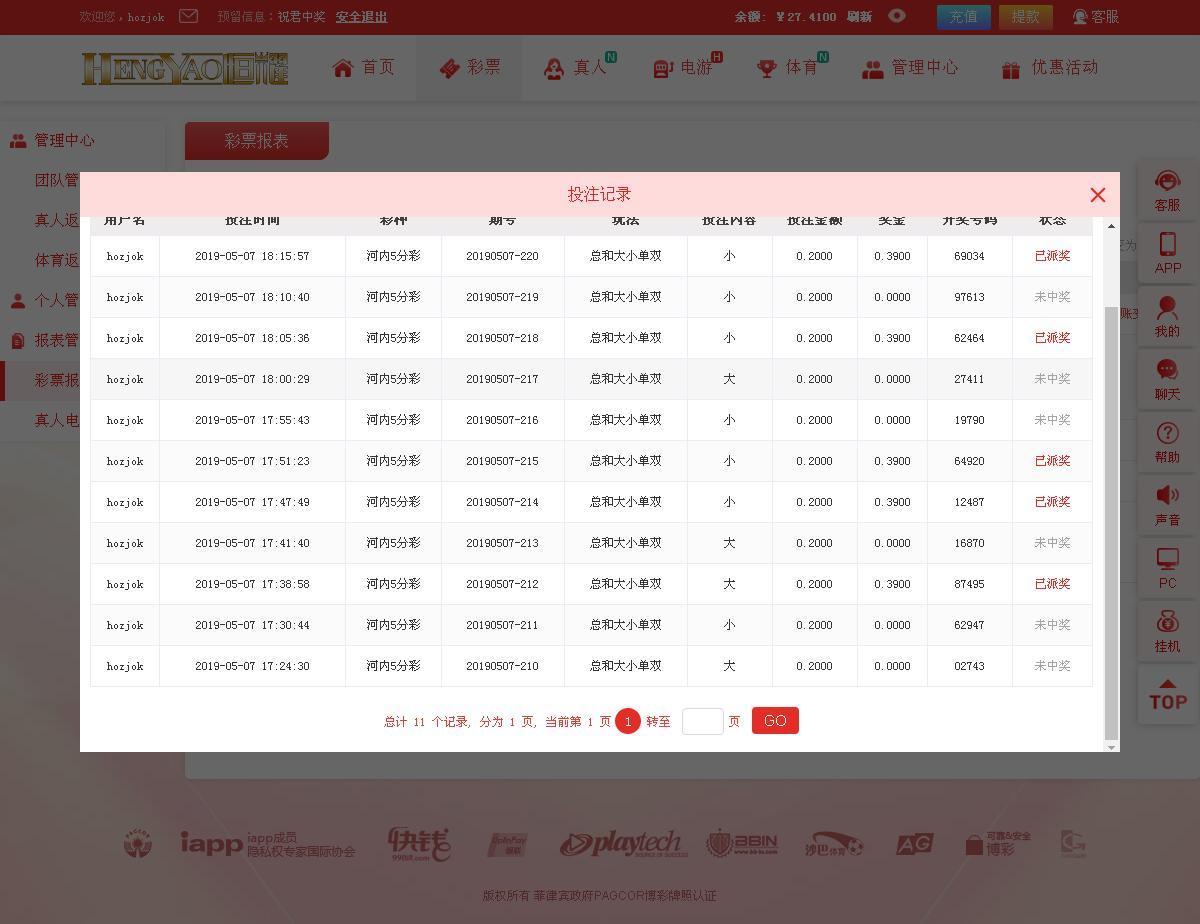Go to 首页 home menu
The image size is (1200, 924).
pyautogui.click(x=364, y=68)
